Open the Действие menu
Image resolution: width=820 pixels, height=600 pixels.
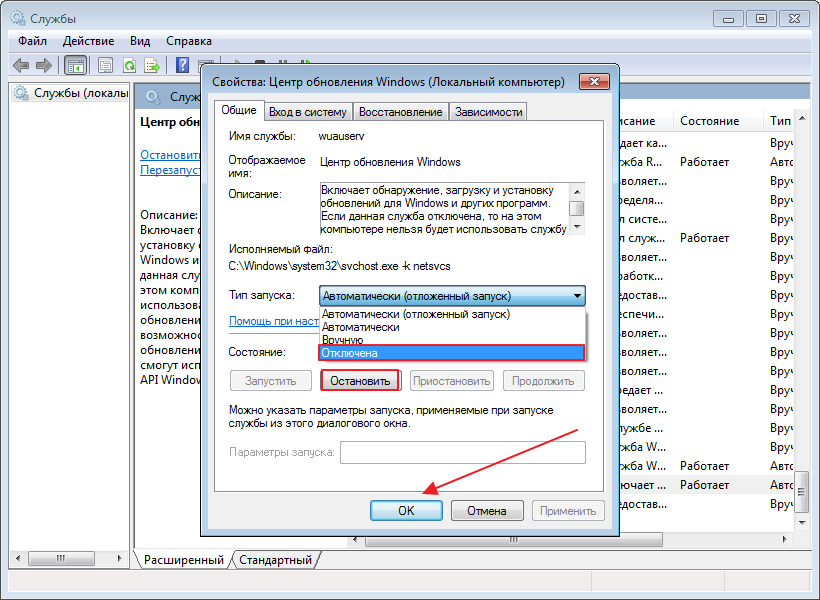tap(88, 41)
